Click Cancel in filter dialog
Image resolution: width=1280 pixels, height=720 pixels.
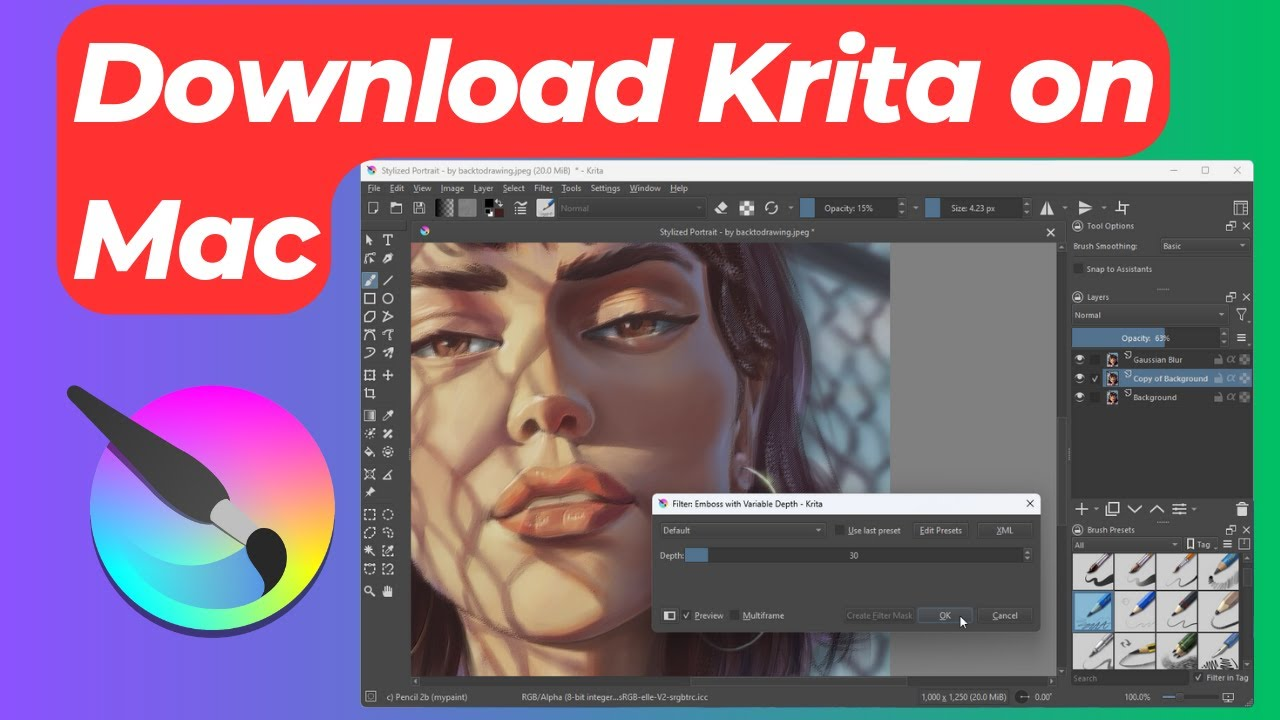tap(1005, 616)
